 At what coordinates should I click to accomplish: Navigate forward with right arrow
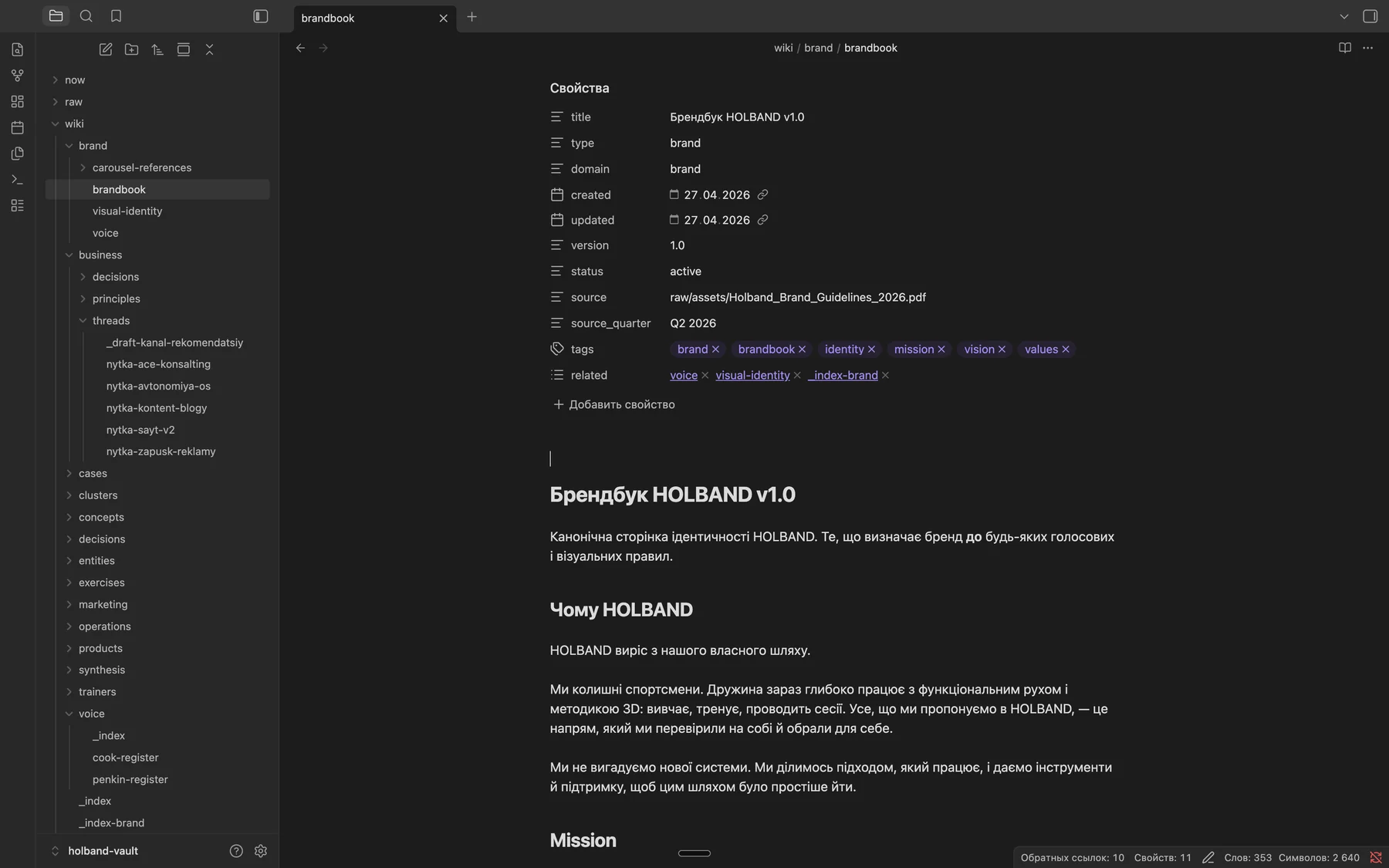(323, 48)
